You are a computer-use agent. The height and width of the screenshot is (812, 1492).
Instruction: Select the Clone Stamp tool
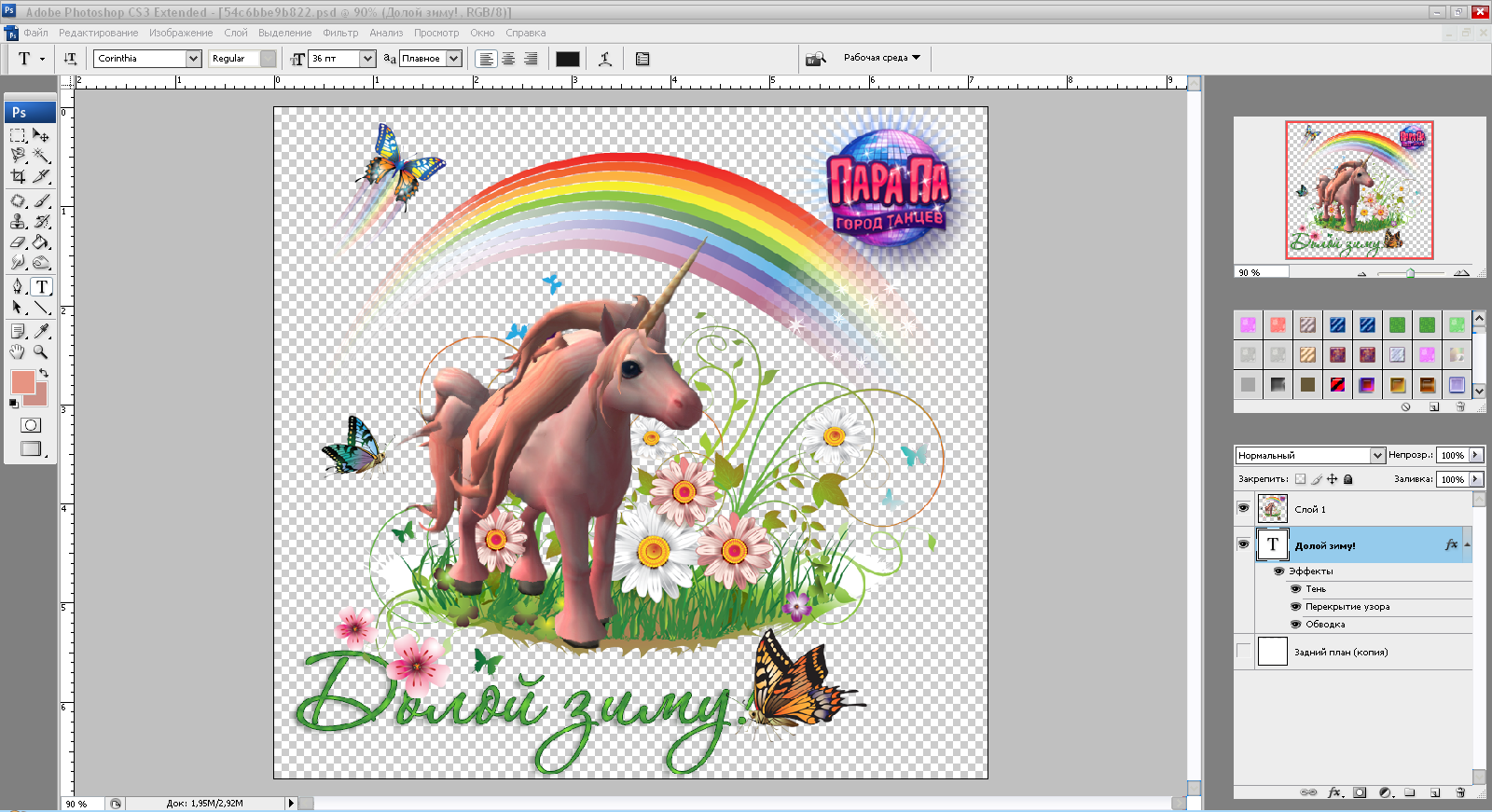click(x=18, y=221)
